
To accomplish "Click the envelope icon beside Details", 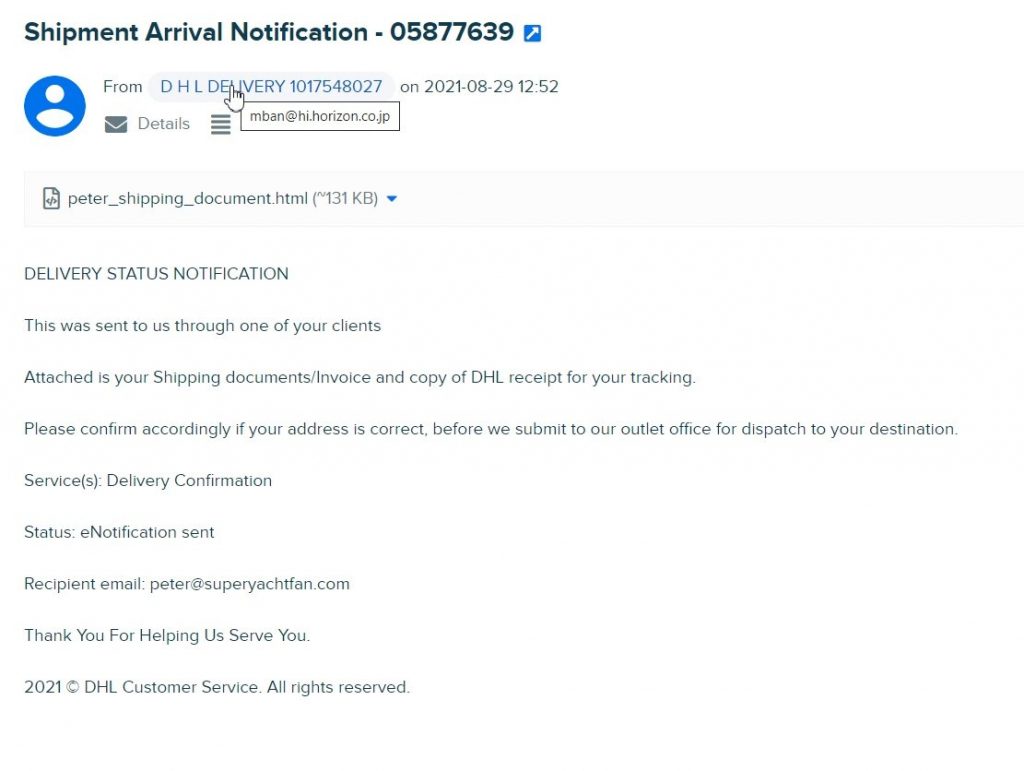I will [x=116, y=124].
